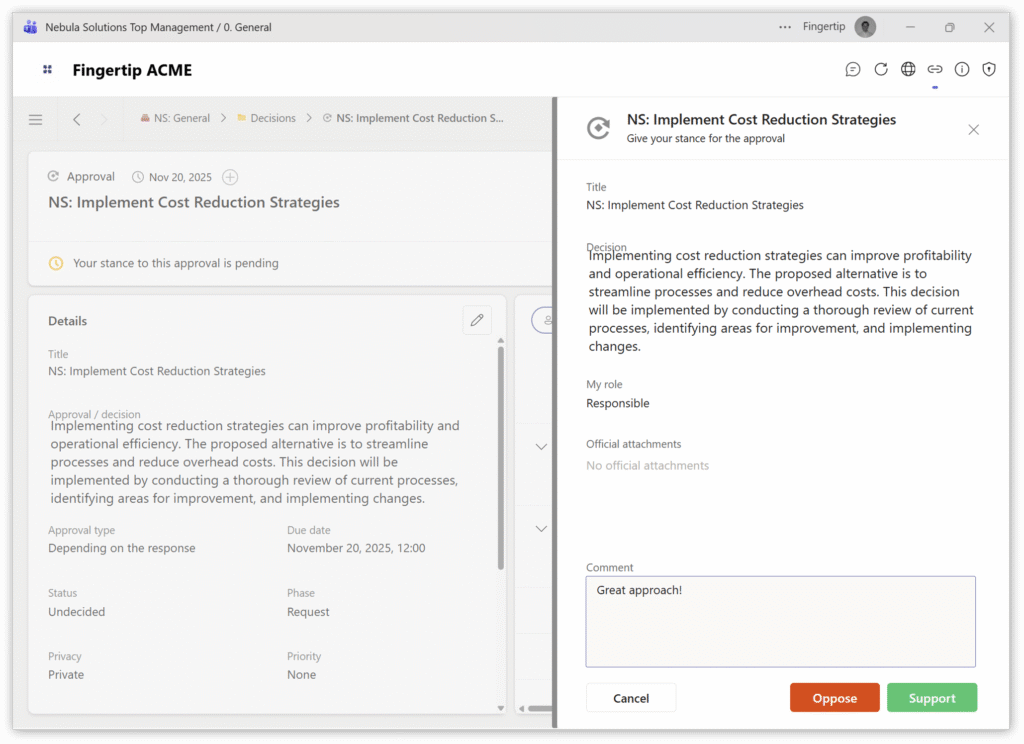Click the copy link icon
This screenshot has height=744, width=1024.
[935, 69]
